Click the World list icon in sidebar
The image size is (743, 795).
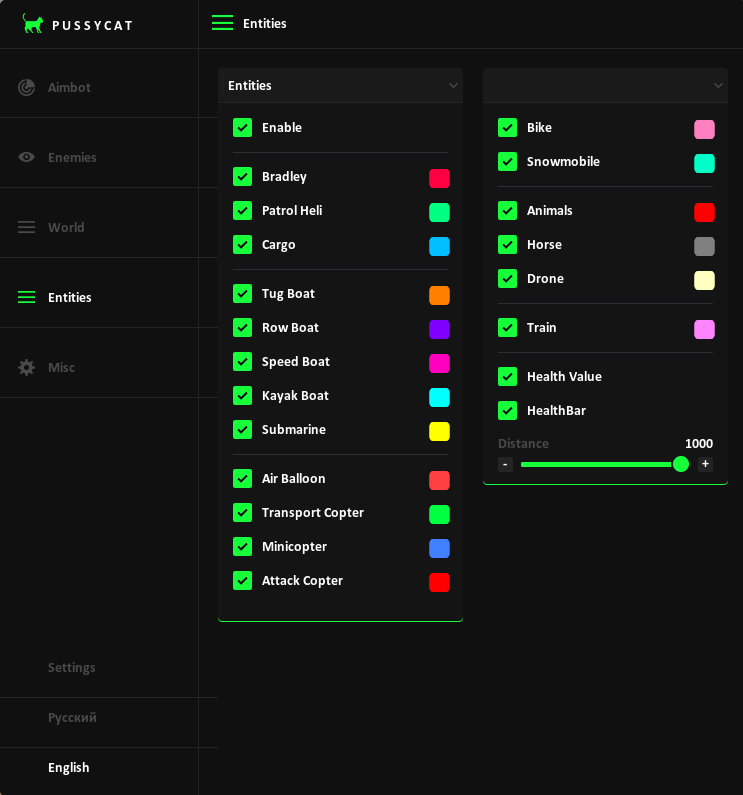click(x=27, y=227)
